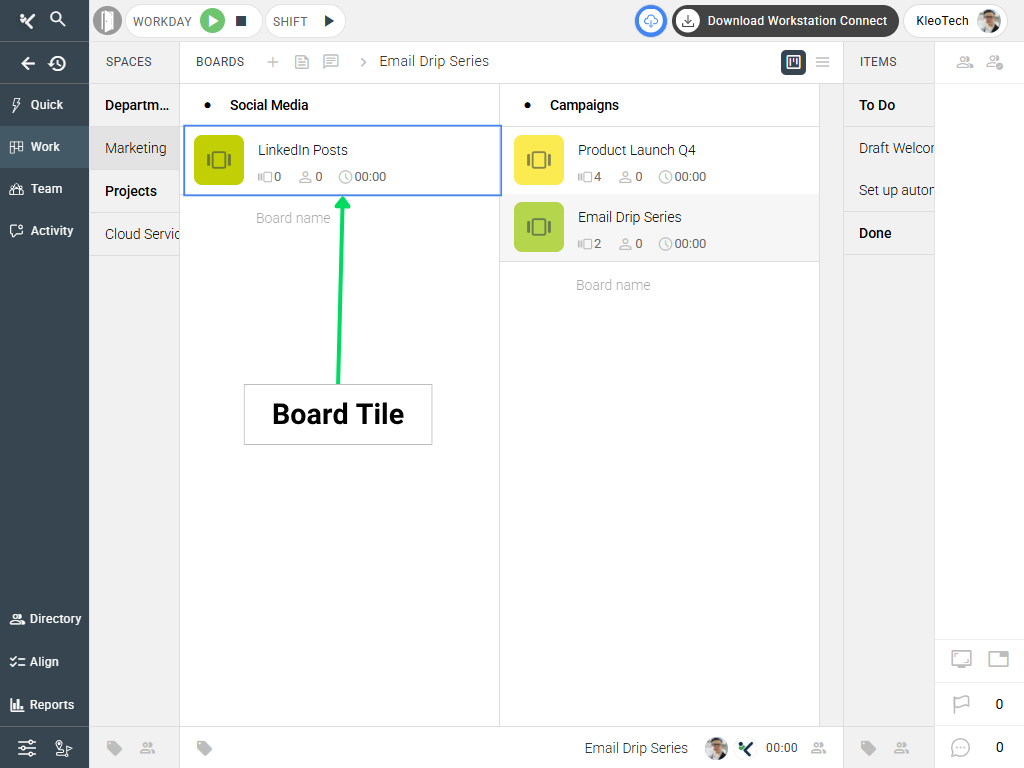Click the flag icon in right panel
Screen dimensions: 1024x768
tap(961, 704)
